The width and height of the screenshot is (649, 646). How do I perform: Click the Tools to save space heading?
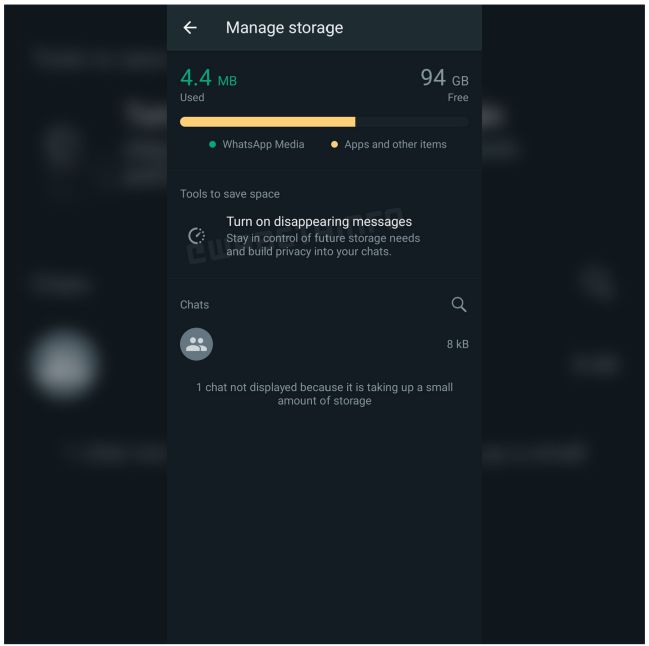pos(230,194)
